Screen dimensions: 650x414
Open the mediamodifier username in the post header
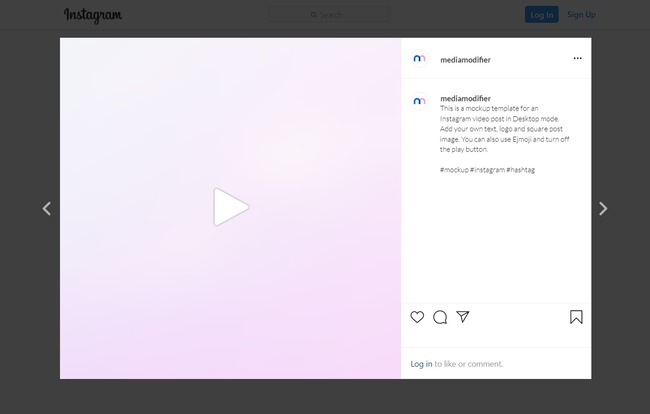click(465, 60)
